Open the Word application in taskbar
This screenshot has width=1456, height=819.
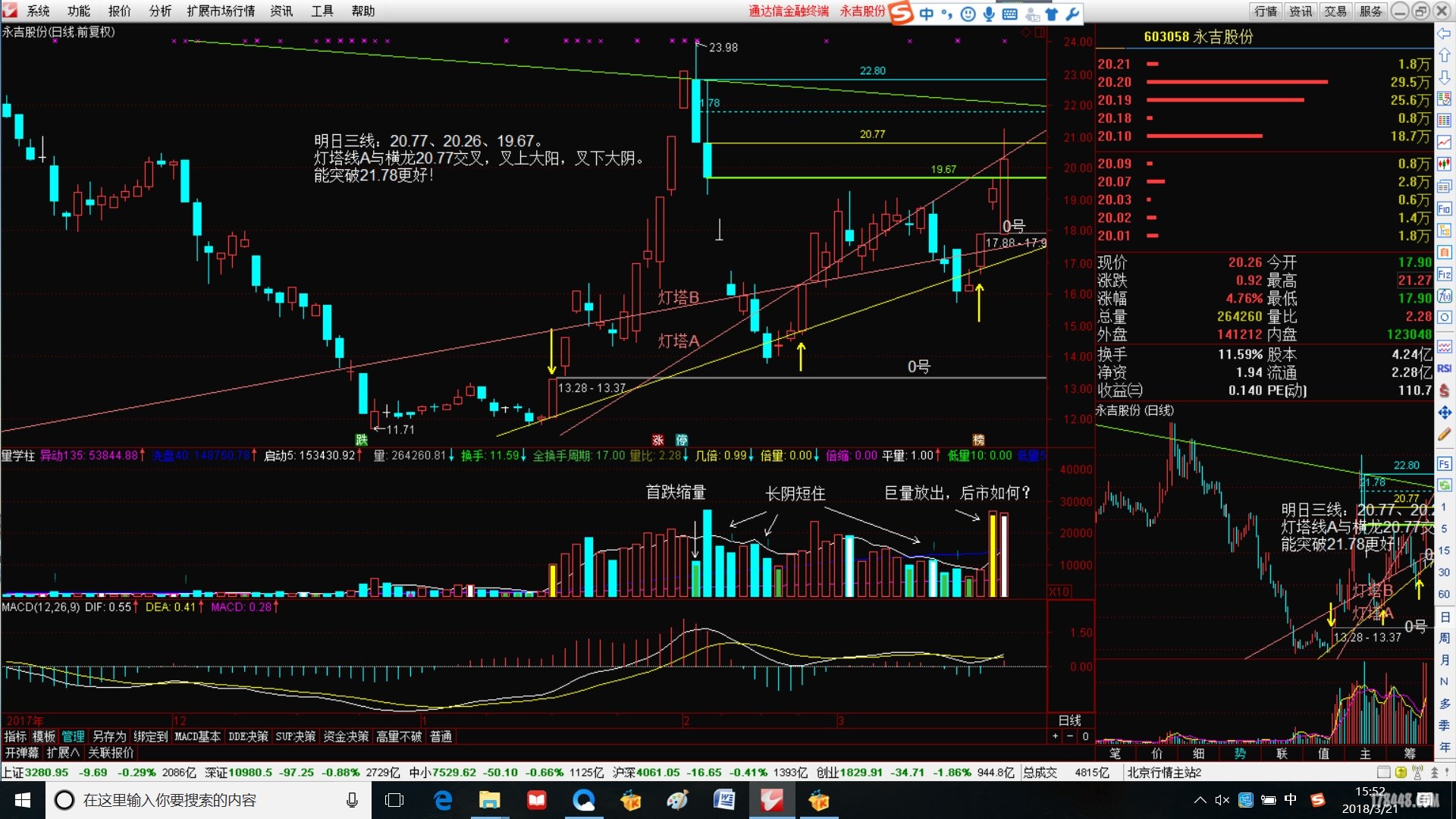[724, 800]
